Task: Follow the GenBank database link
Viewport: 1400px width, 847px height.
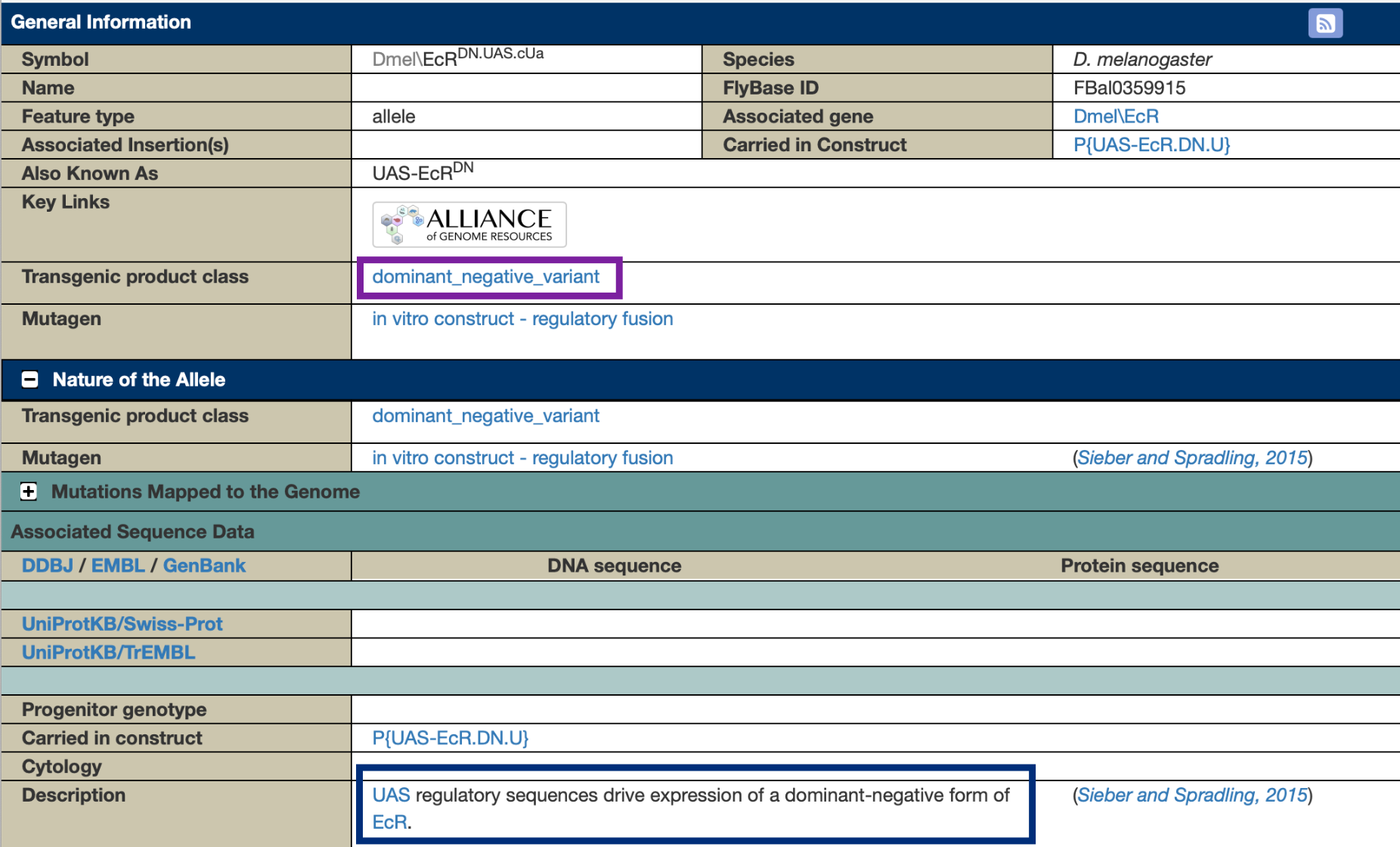Action: coord(204,566)
